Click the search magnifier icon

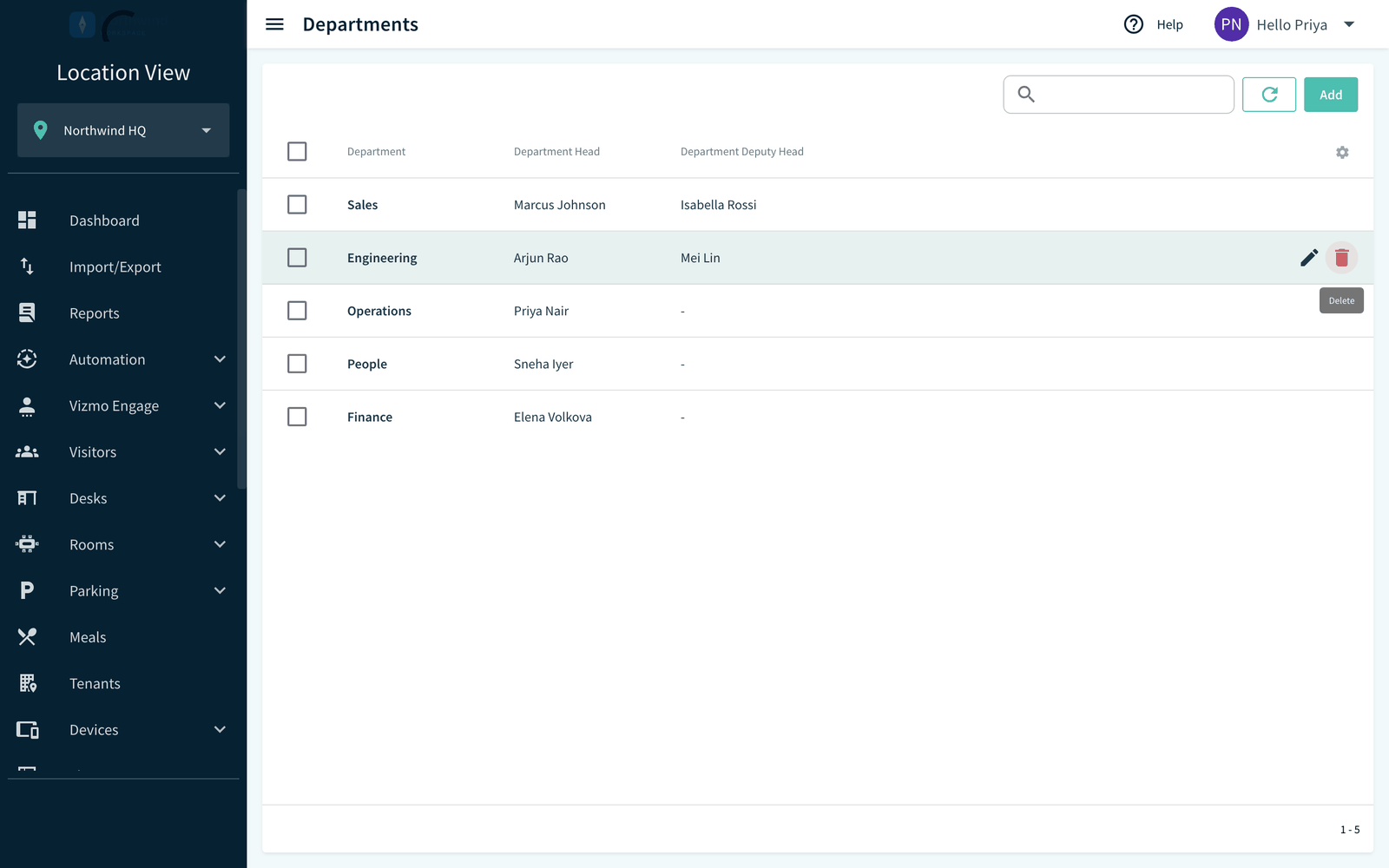click(x=1026, y=95)
